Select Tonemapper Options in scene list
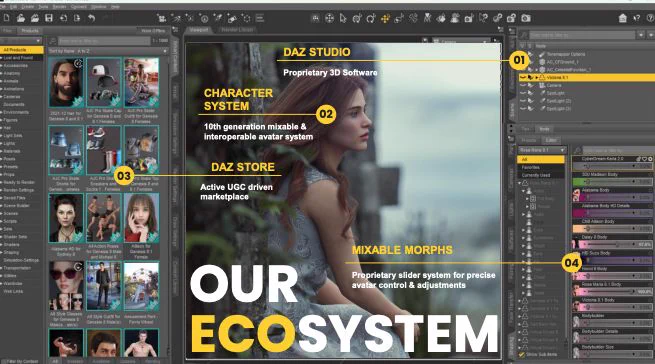Image resolution: width=655 pixels, height=364 pixels. (x=566, y=54)
